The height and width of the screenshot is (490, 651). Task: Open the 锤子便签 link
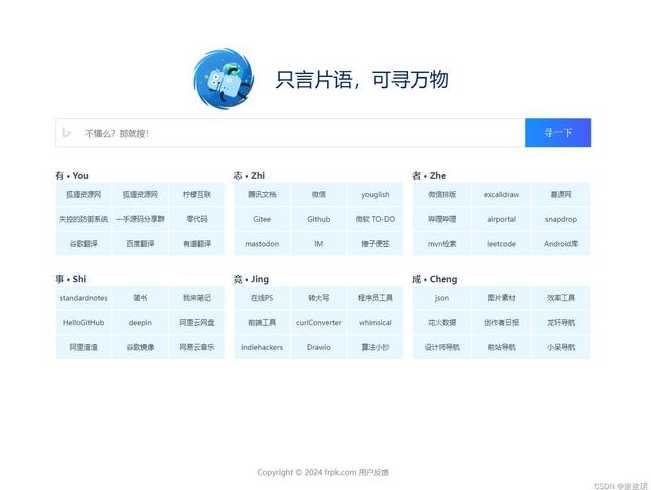point(375,243)
